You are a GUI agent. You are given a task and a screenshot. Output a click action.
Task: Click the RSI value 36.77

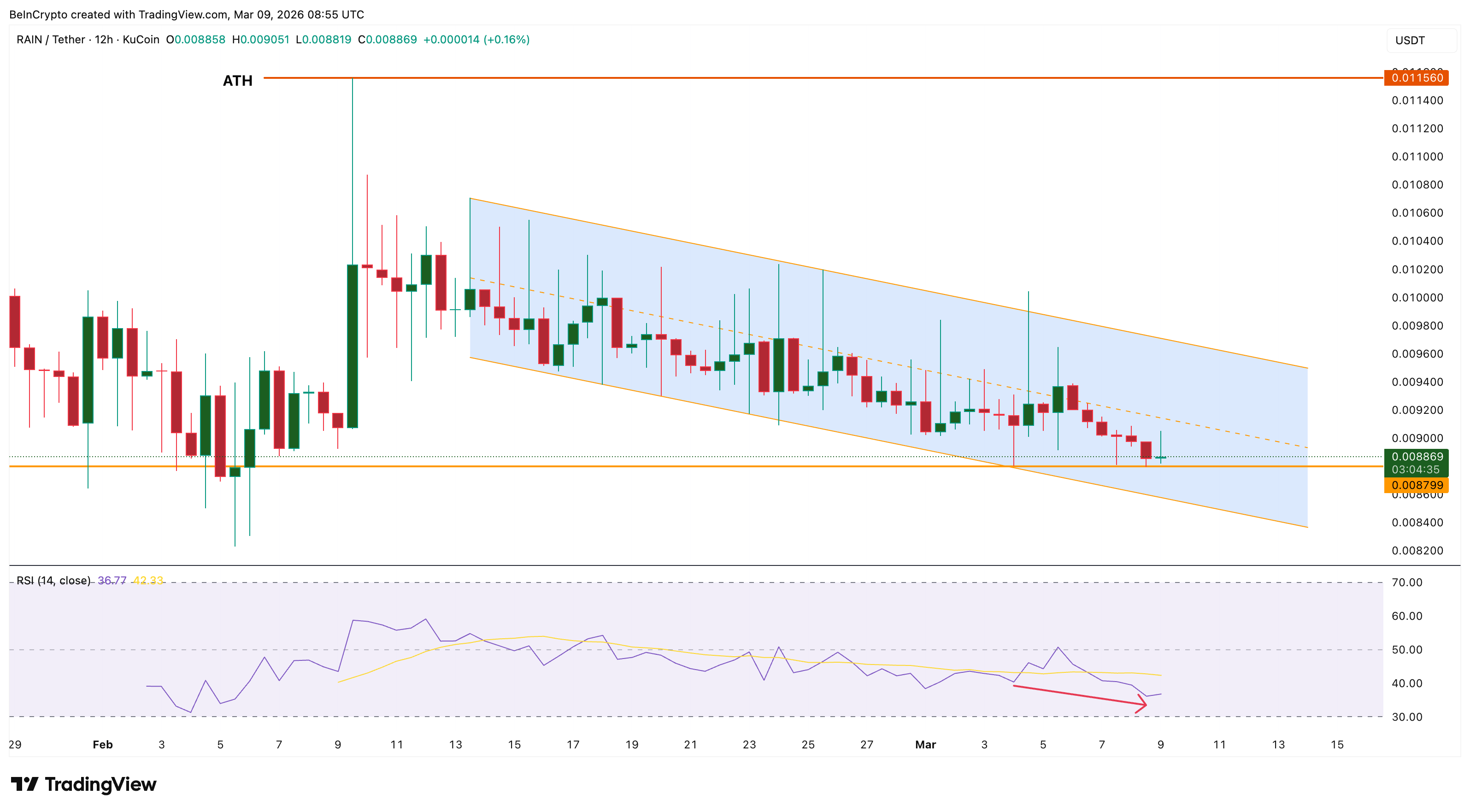point(112,580)
